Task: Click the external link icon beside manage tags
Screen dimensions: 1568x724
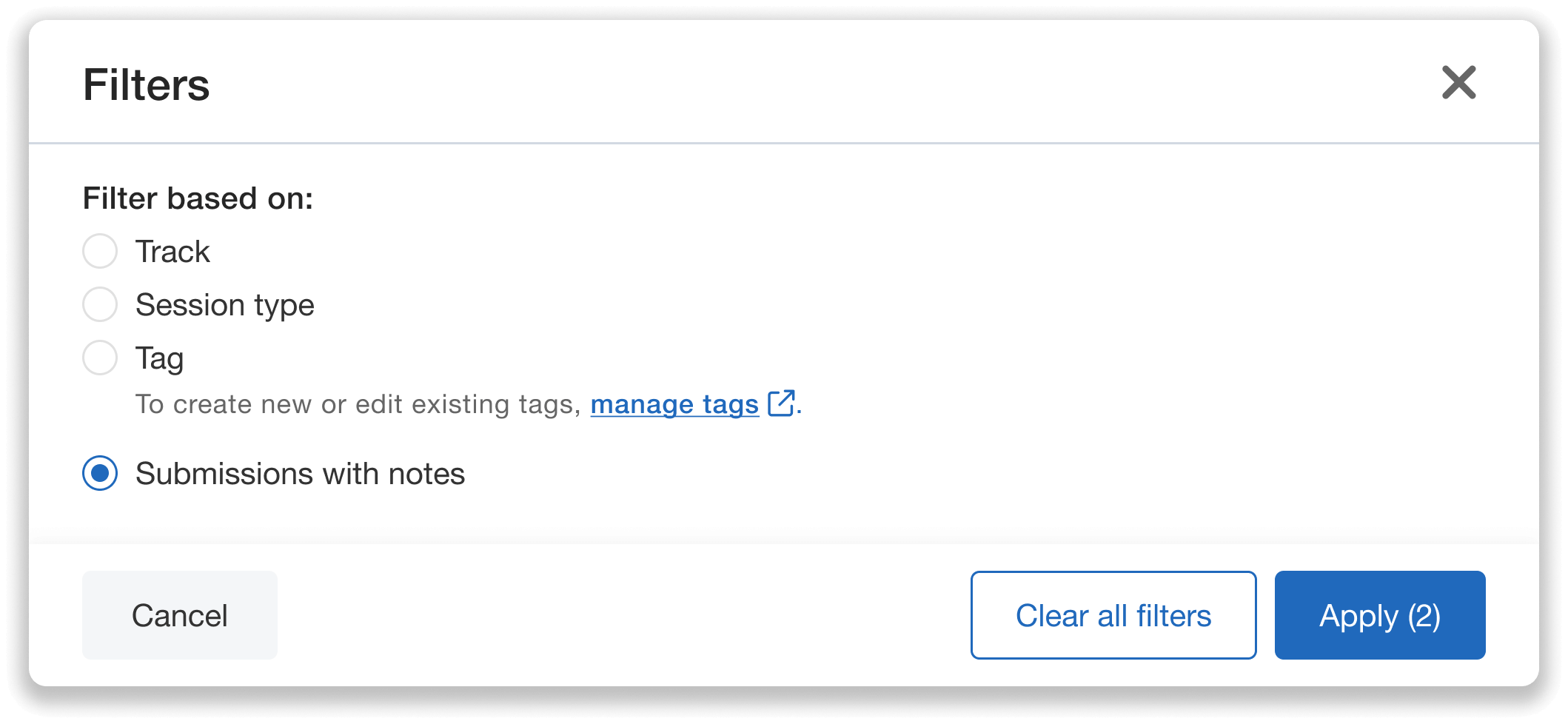Action: click(781, 403)
